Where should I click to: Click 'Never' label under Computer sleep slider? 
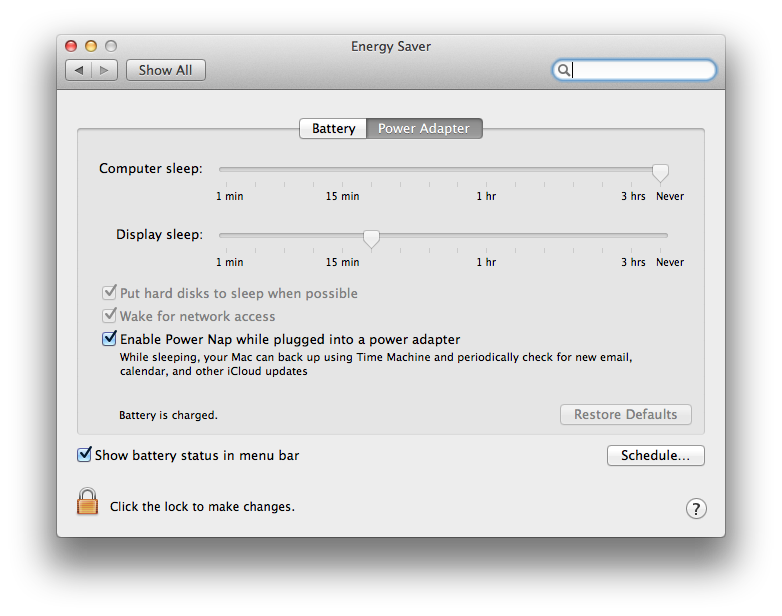pyautogui.click(x=670, y=196)
